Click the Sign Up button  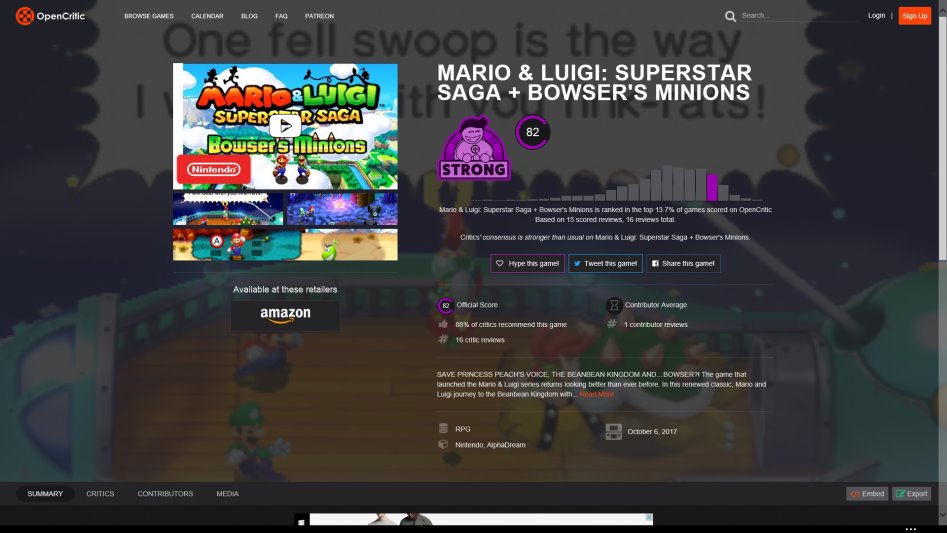(x=914, y=16)
